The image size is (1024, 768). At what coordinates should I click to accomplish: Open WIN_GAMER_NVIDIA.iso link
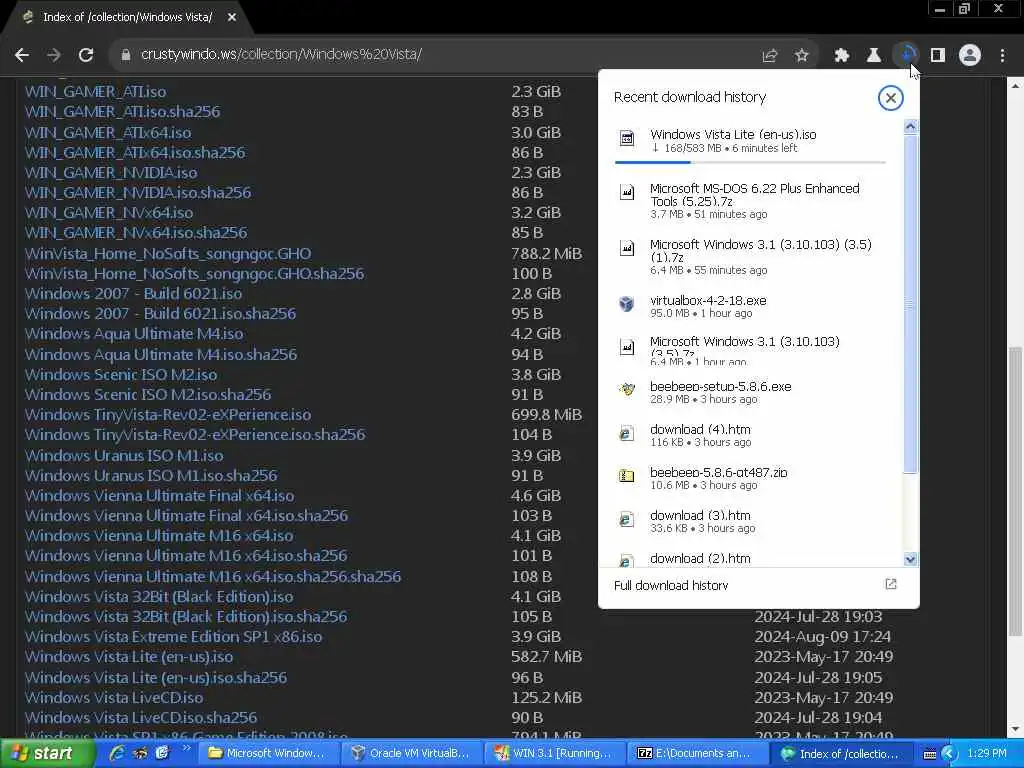tap(111, 172)
